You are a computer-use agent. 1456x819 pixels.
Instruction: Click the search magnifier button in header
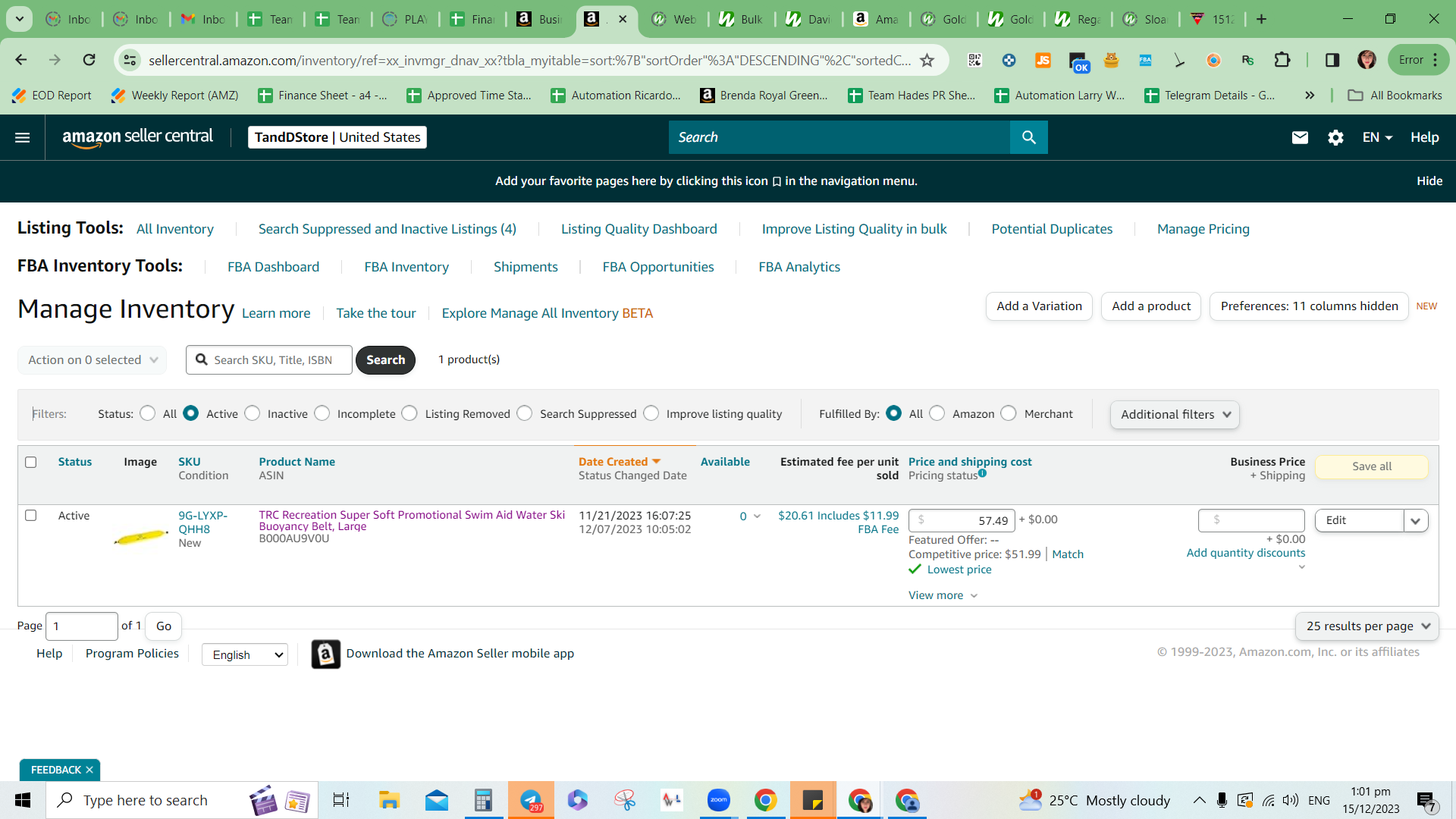(x=1028, y=137)
